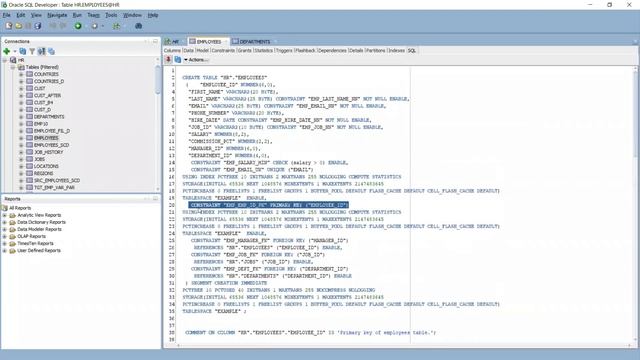Click the SQL worksheet toolbar icon
The width and height of the screenshot is (640, 360).
117,26
